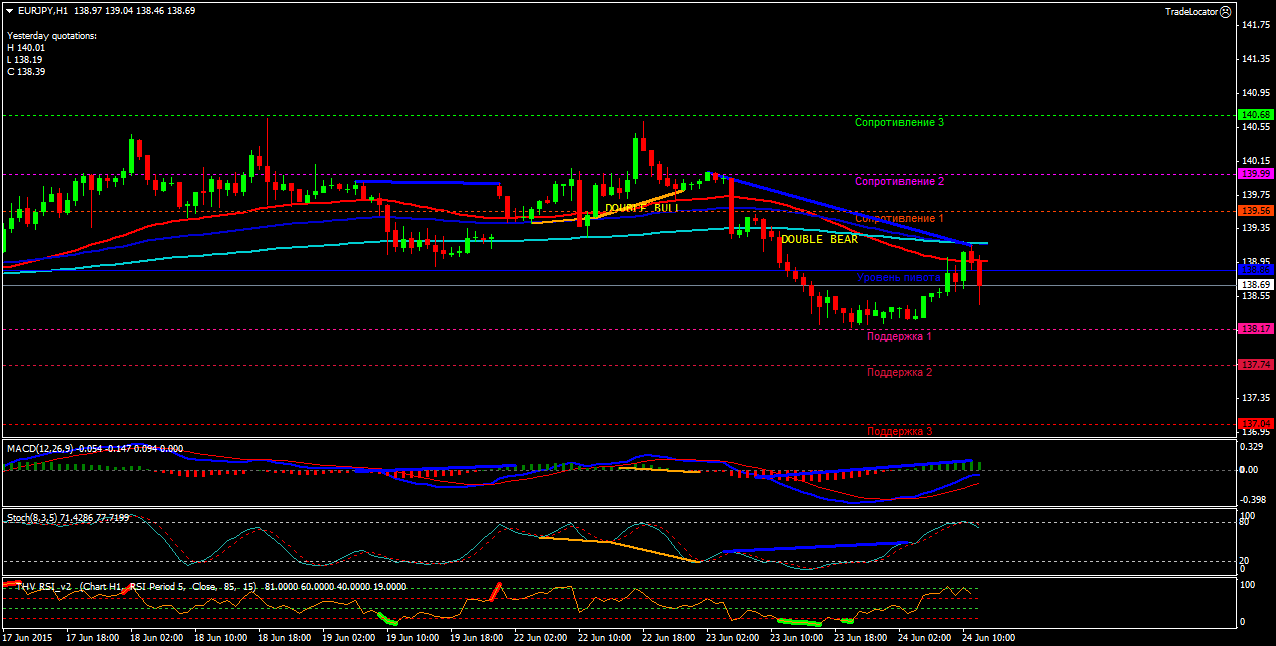Click the red 137.04 support price tag

pos(1254,424)
